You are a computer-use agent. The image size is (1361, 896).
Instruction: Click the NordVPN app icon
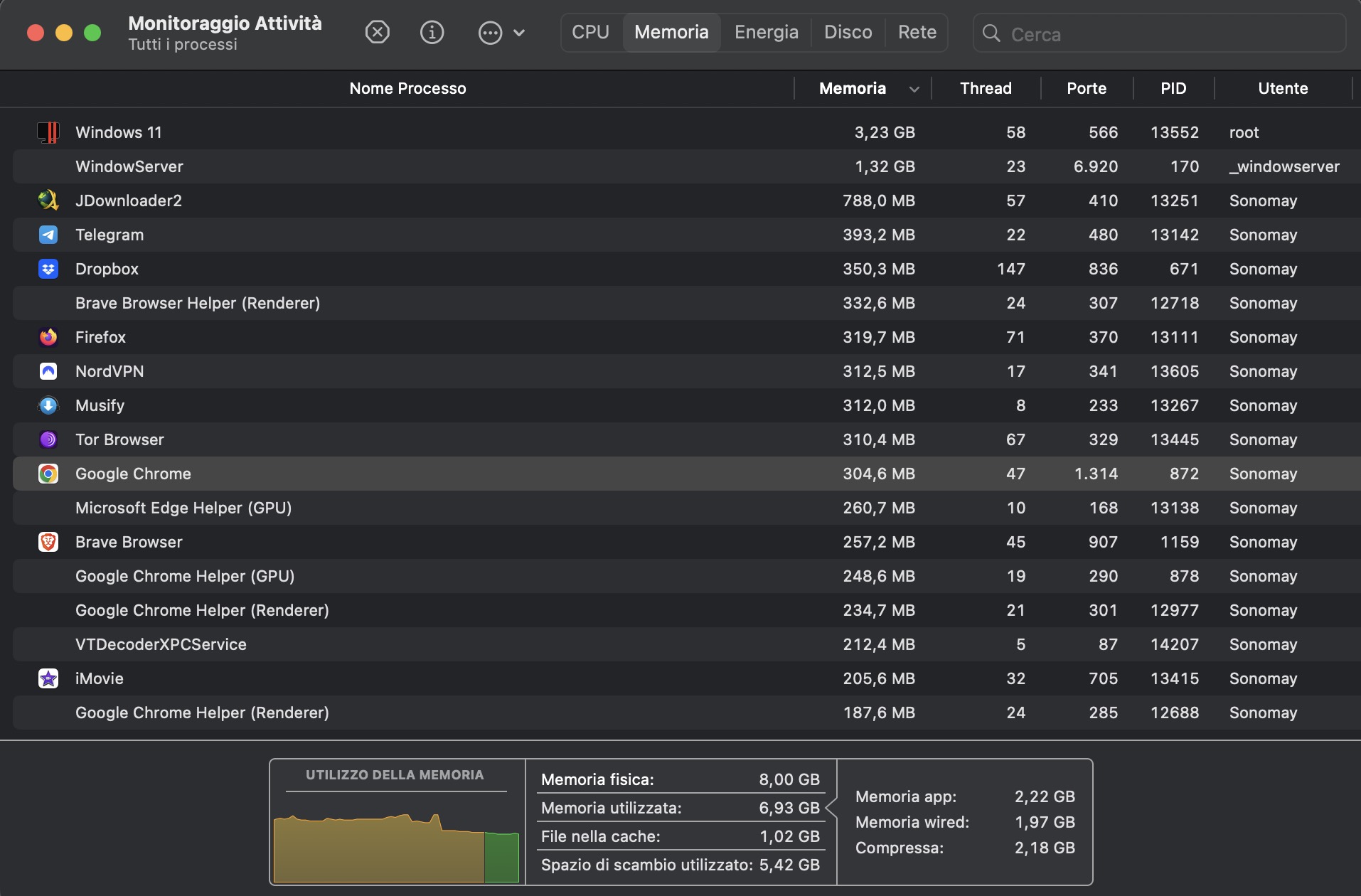pos(48,371)
